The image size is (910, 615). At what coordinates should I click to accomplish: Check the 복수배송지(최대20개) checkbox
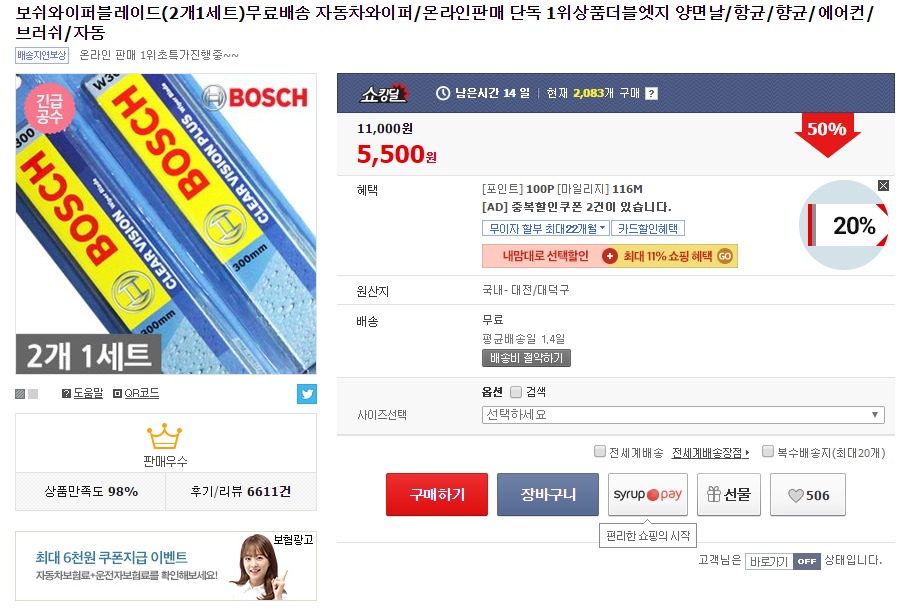coord(768,451)
